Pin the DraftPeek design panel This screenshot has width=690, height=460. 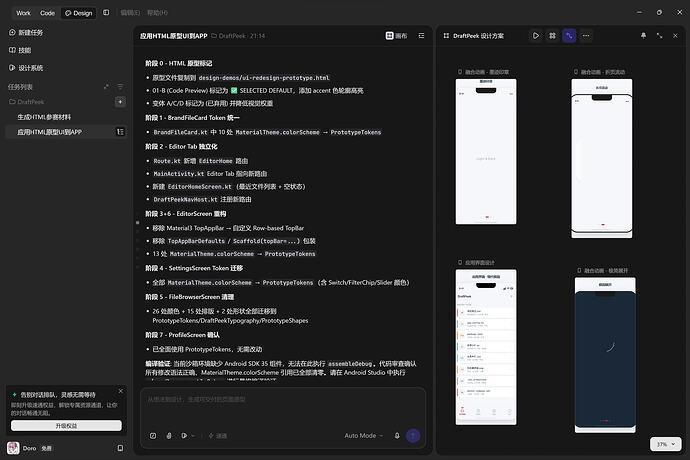[643, 36]
